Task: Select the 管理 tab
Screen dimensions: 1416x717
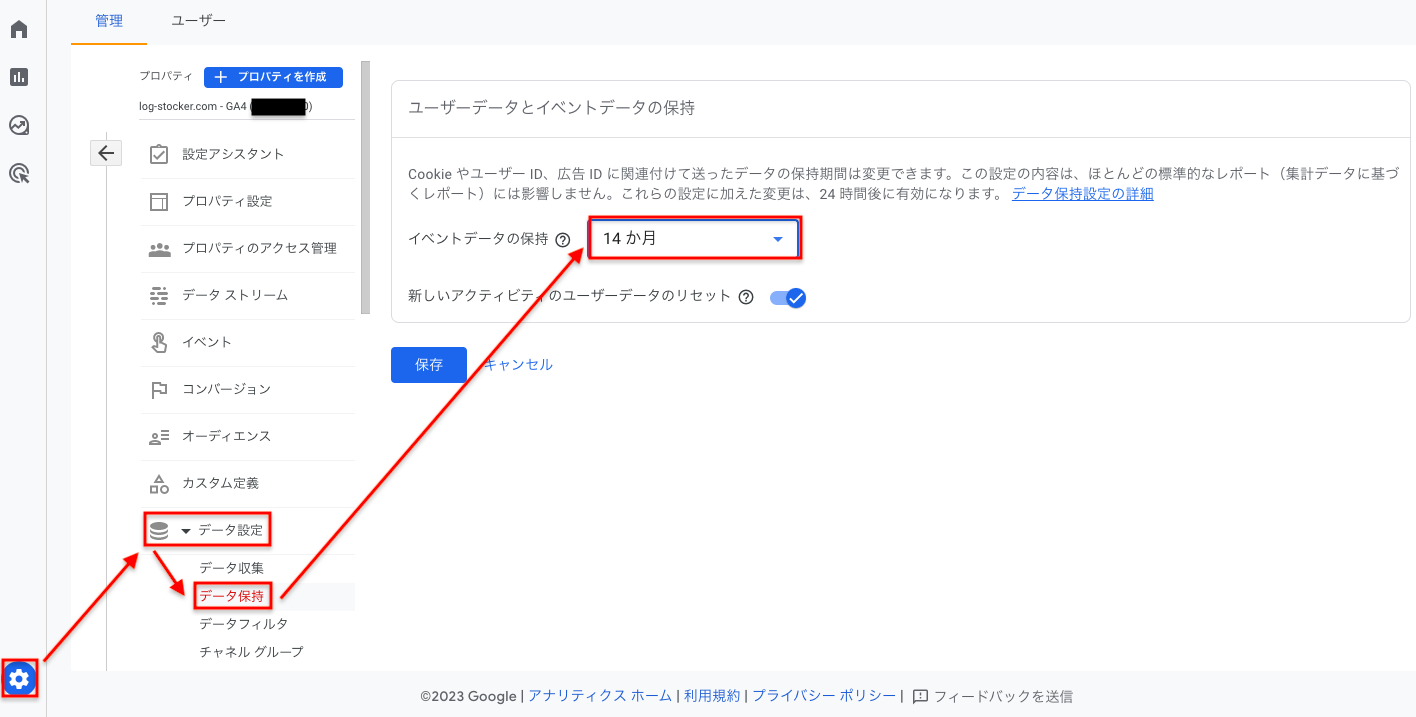Action: pos(109,21)
